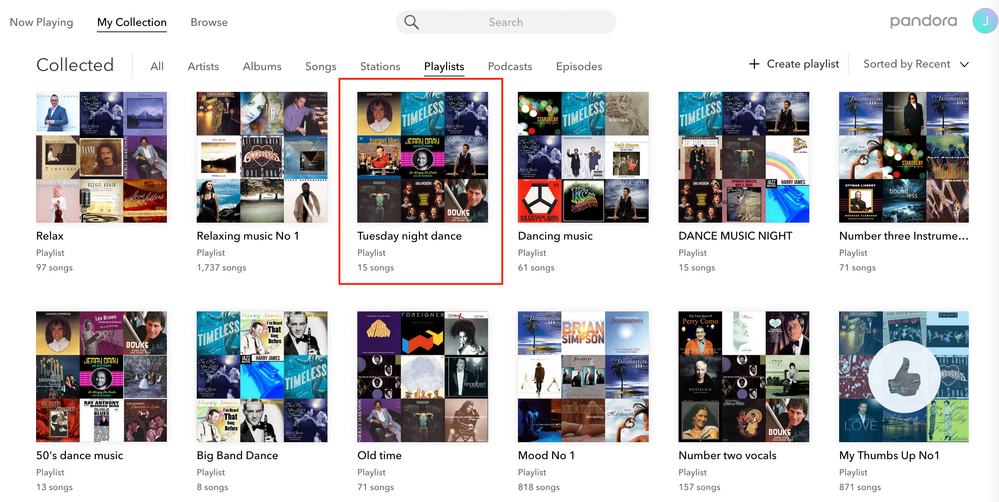Open the user profile avatar
The width and height of the screenshot is (999, 502).
(984, 22)
